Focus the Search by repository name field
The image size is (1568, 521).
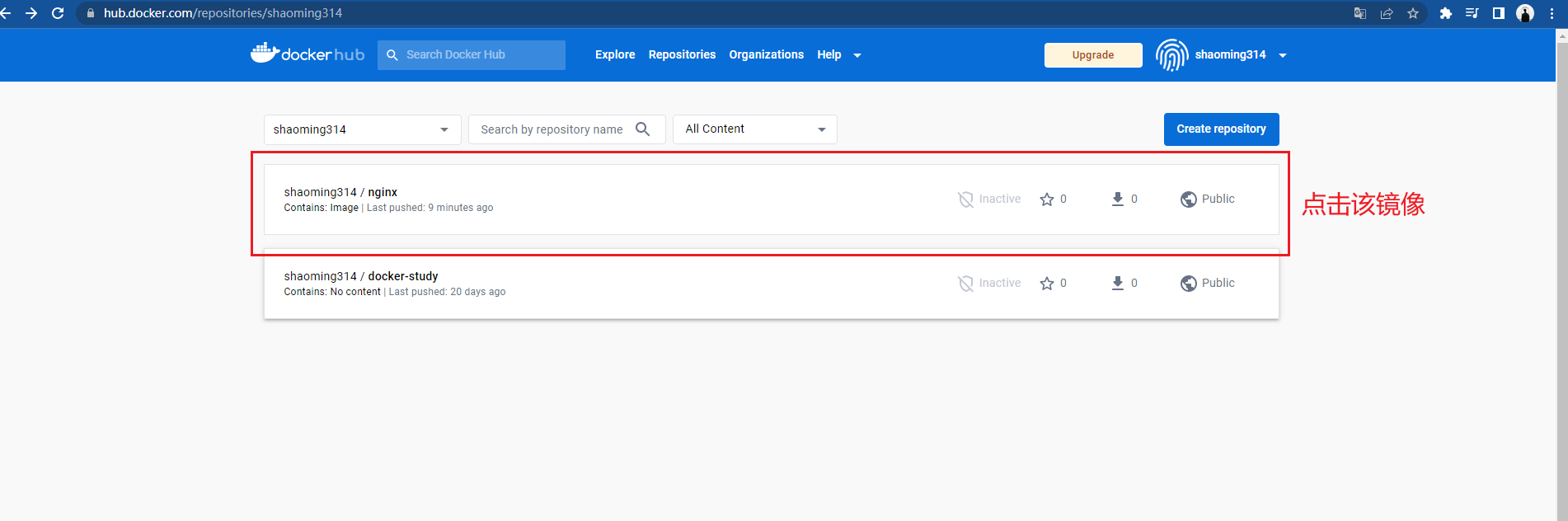pyautogui.click(x=567, y=129)
